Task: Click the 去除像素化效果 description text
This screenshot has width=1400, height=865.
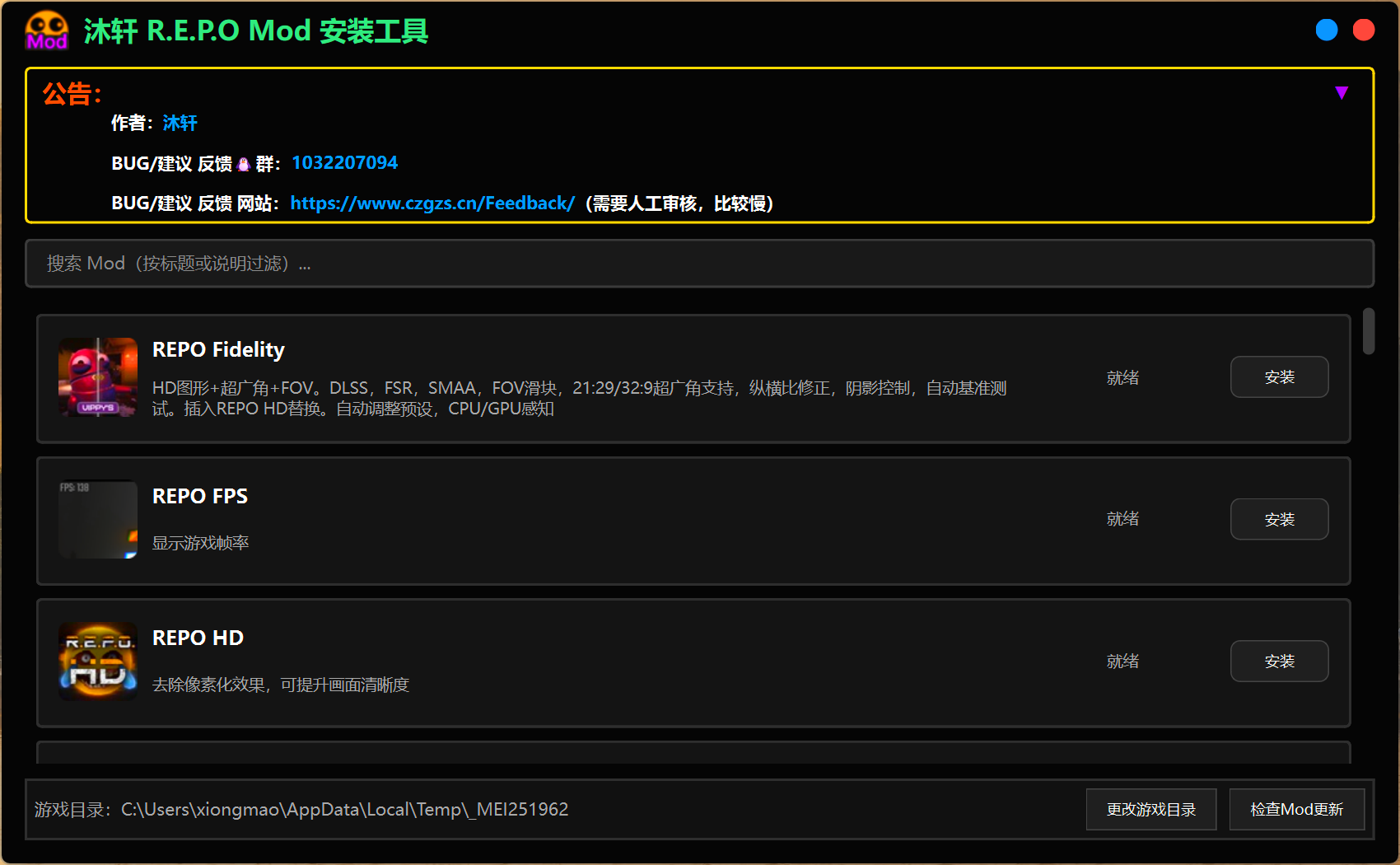Action: 281,685
